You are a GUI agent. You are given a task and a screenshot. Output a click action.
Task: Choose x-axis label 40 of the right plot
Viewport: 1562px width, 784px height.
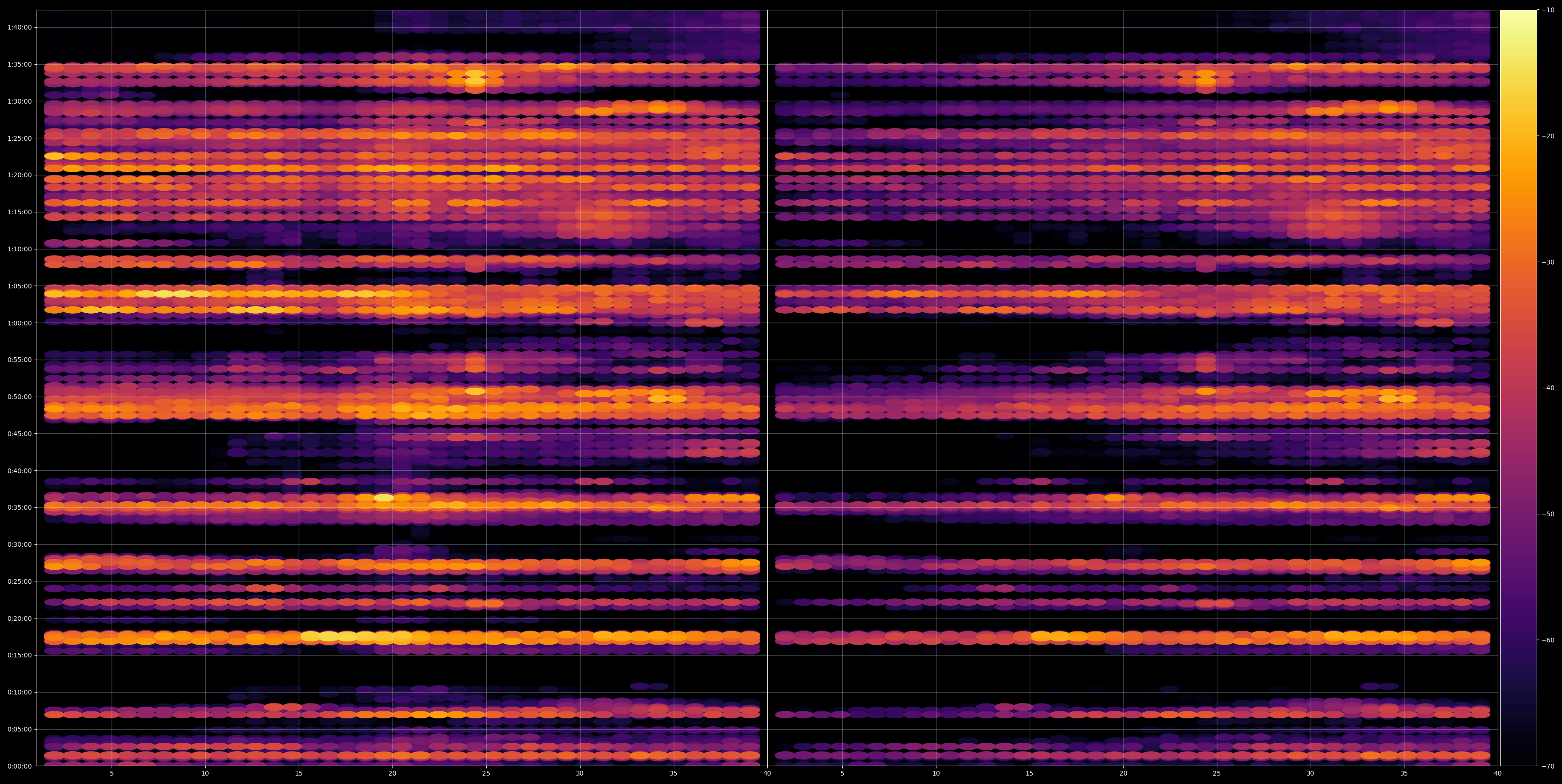(1498, 773)
